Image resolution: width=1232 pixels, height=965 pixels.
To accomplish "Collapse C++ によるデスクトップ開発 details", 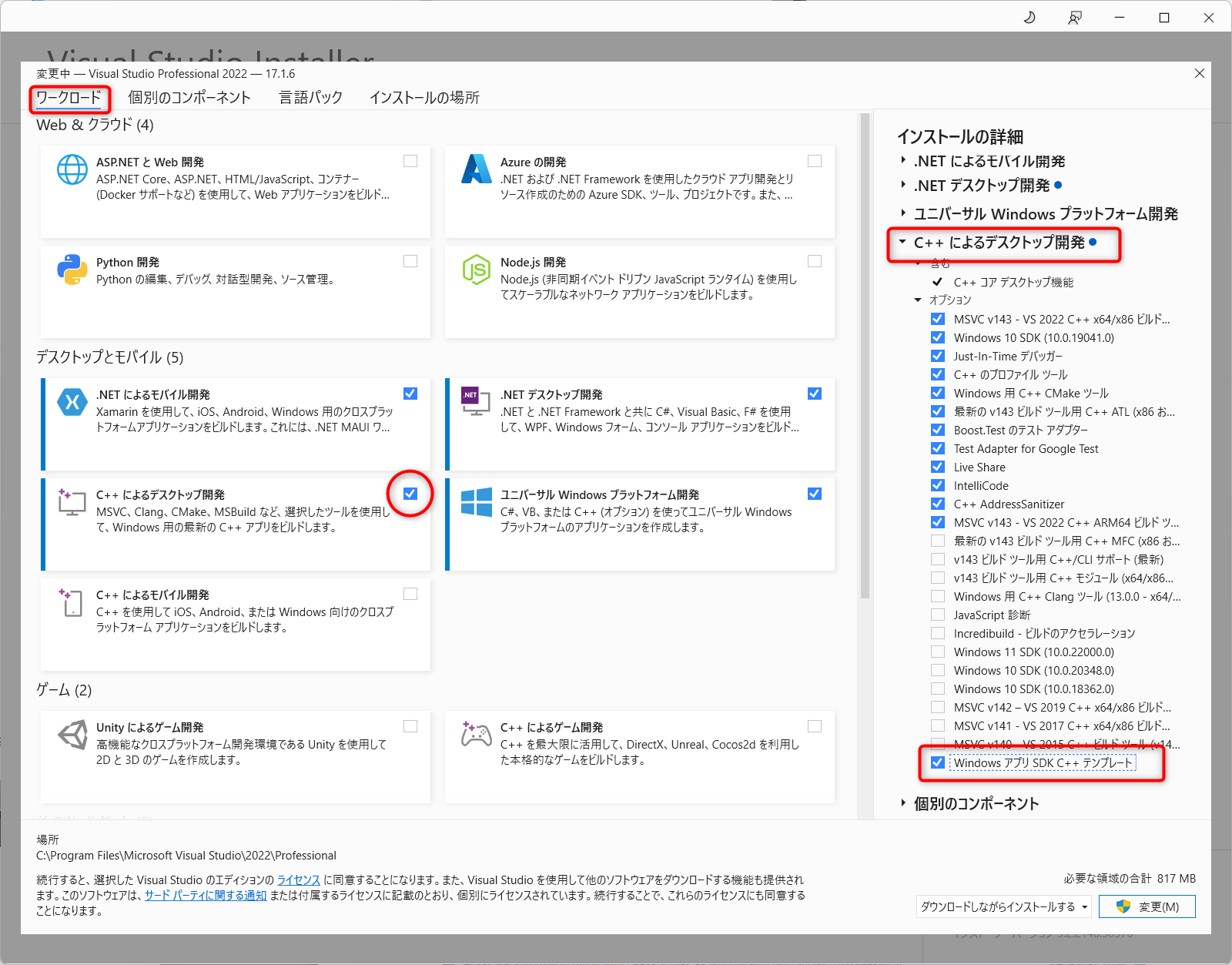I will pyautogui.click(x=903, y=242).
